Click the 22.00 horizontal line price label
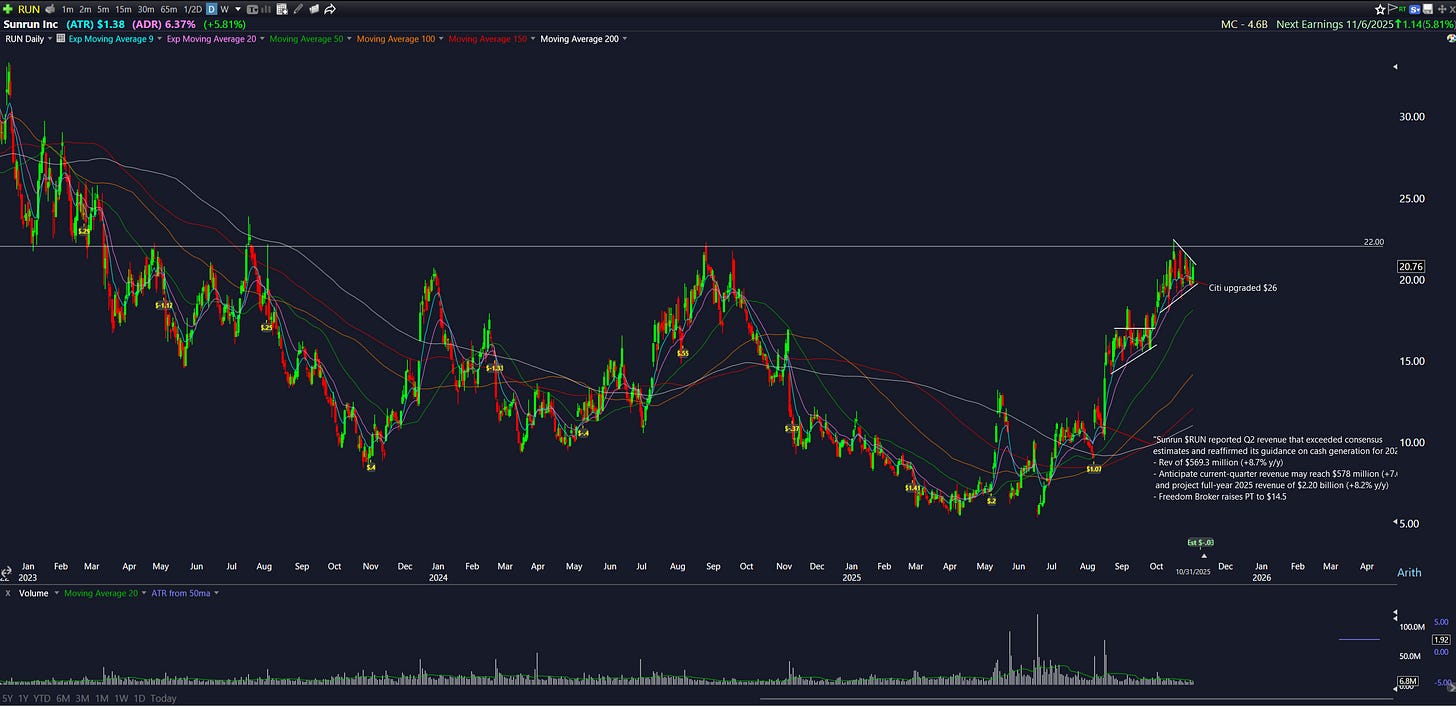The height and width of the screenshot is (706, 1456). (1374, 242)
